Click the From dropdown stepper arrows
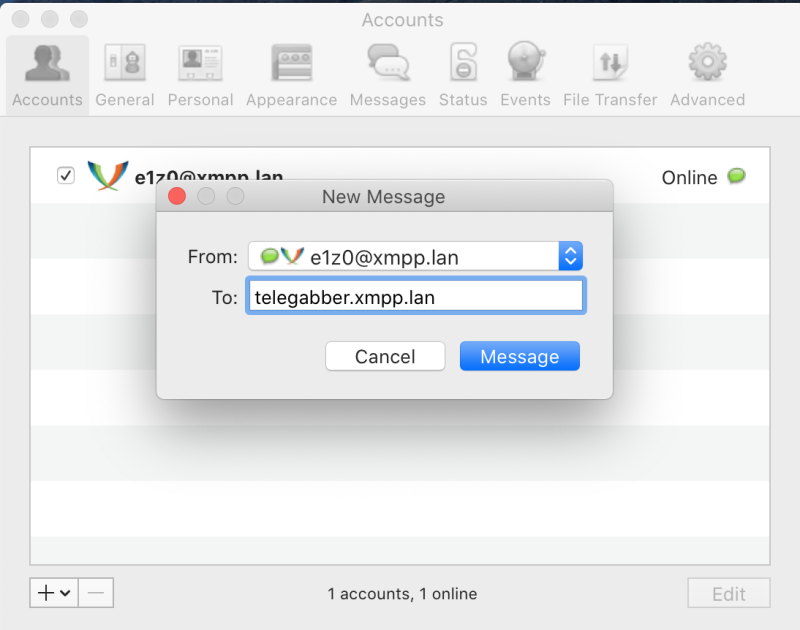 tap(570, 256)
